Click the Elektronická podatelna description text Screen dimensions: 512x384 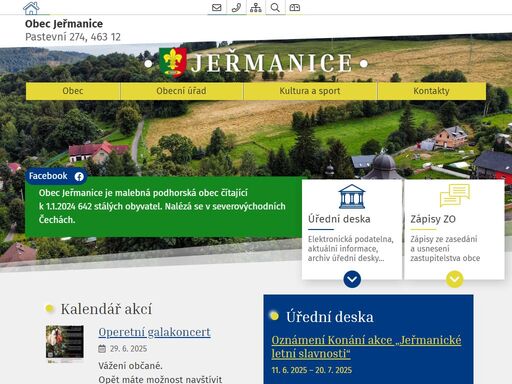(x=351, y=249)
